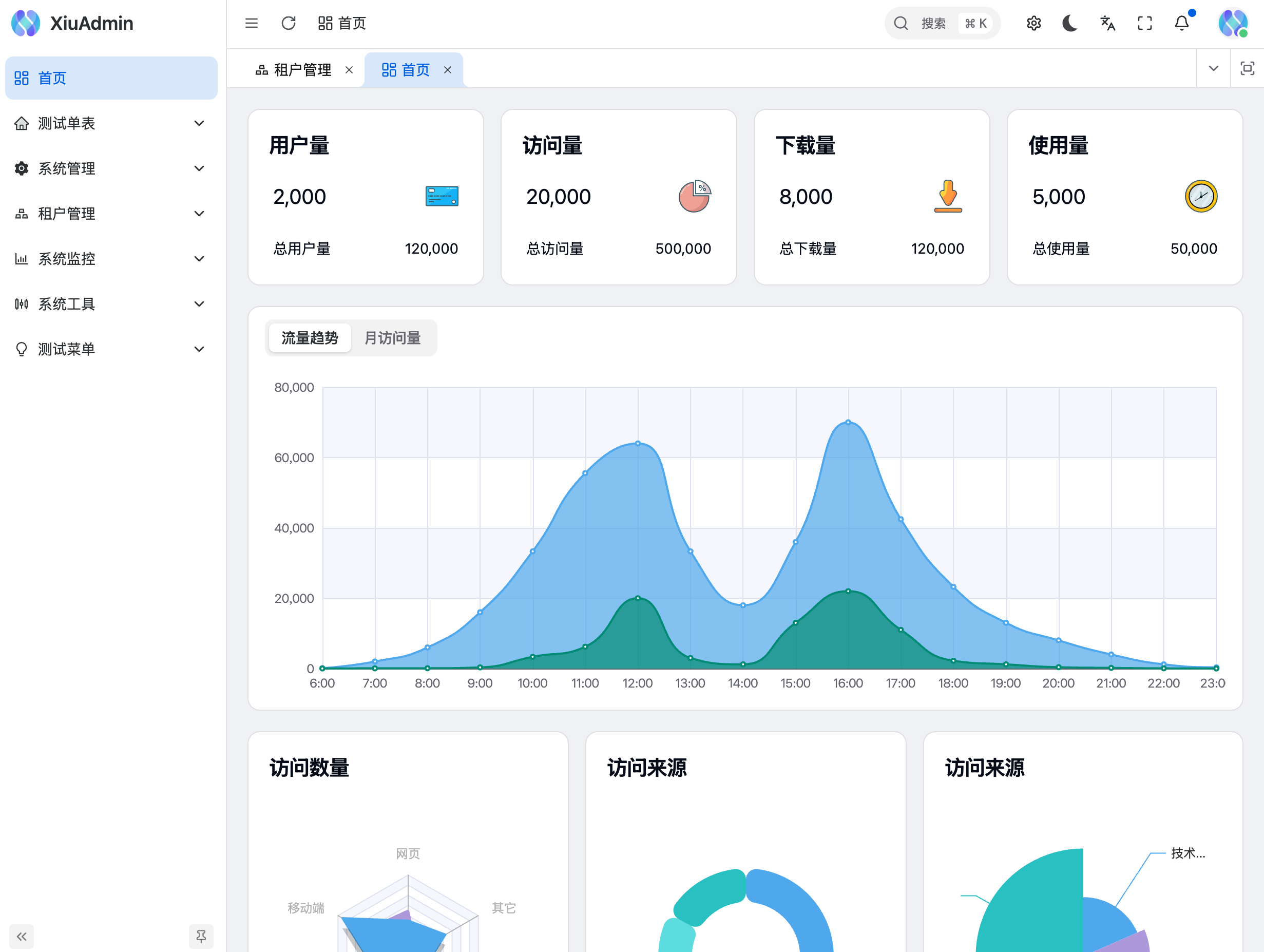Image resolution: width=1264 pixels, height=952 pixels.
Task: Toggle the sidebar pin button
Action: pos(201,936)
